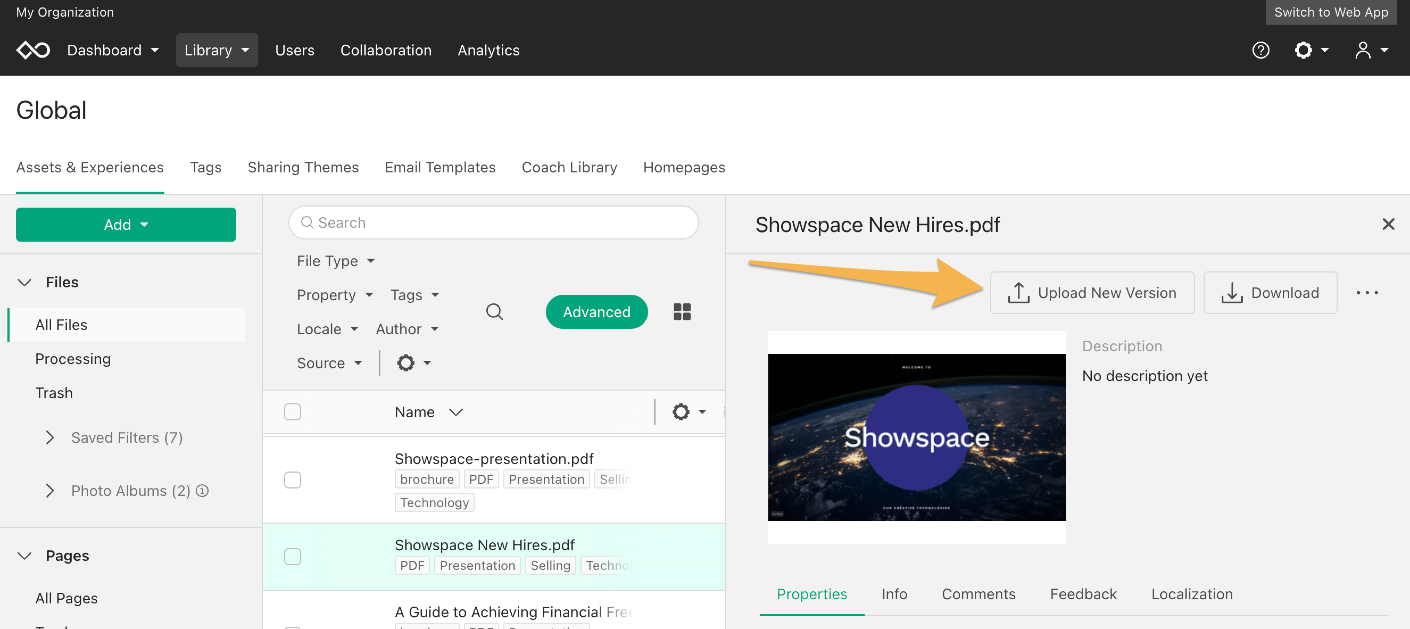This screenshot has width=1410, height=629.
Task: Go to Users in the top menu
Action: pyautogui.click(x=295, y=50)
